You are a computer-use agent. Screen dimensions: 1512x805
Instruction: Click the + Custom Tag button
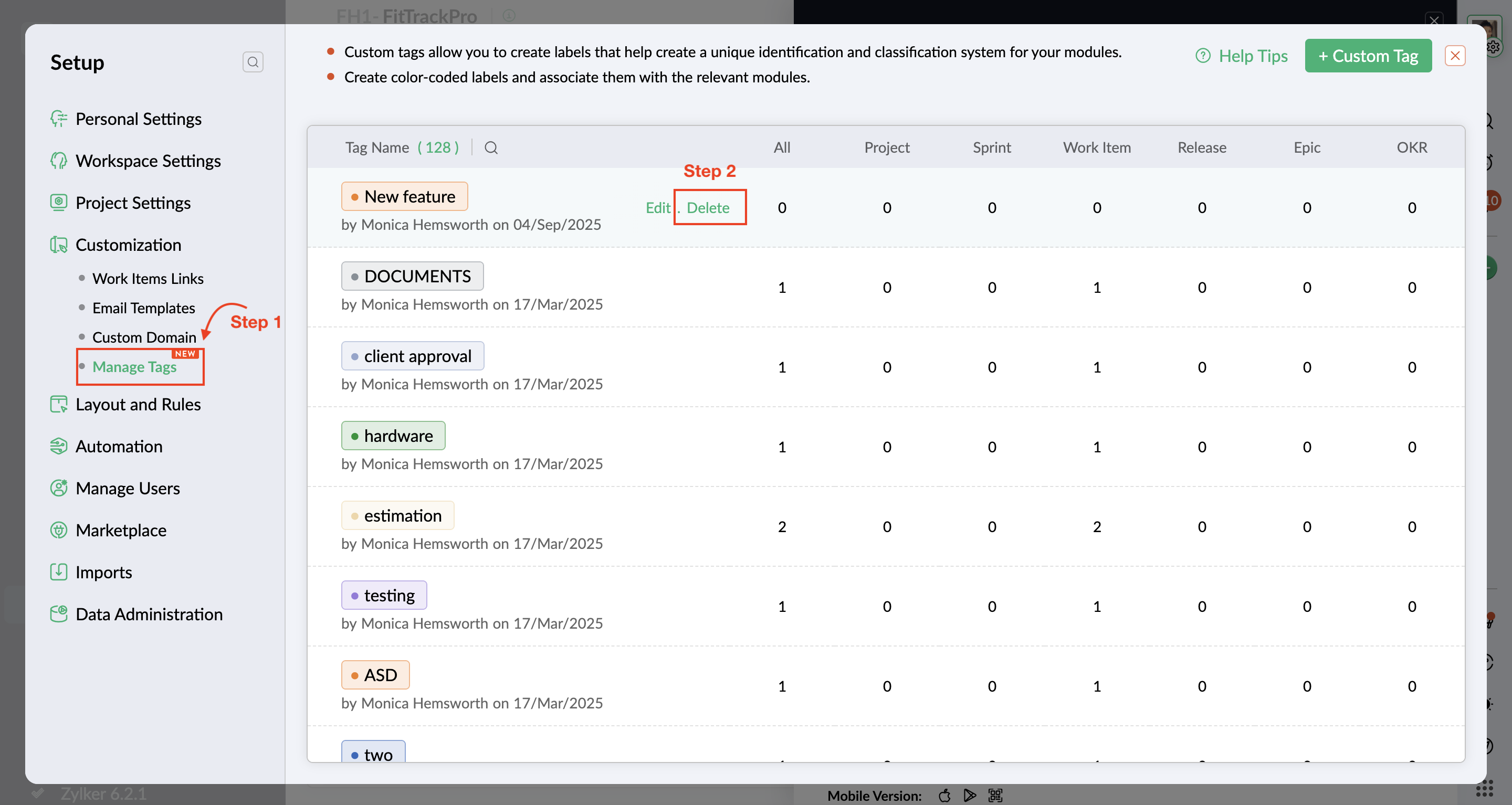point(1368,56)
